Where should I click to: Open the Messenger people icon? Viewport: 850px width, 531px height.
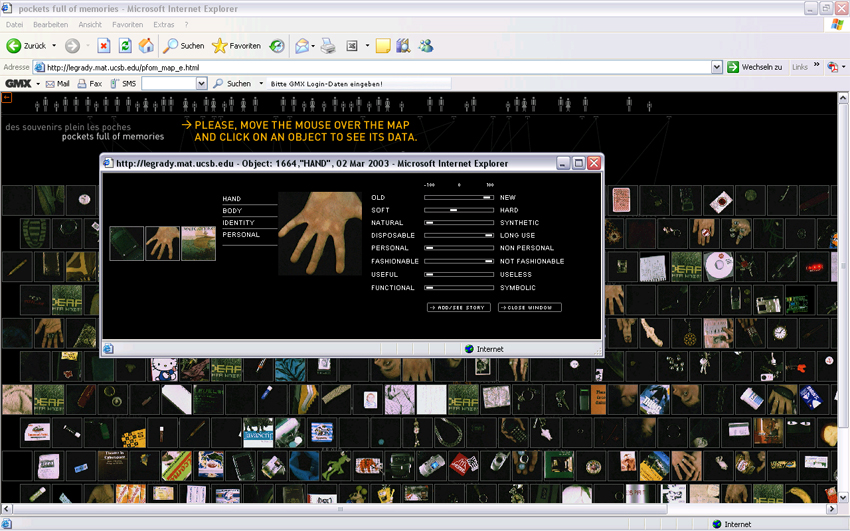coord(426,46)
